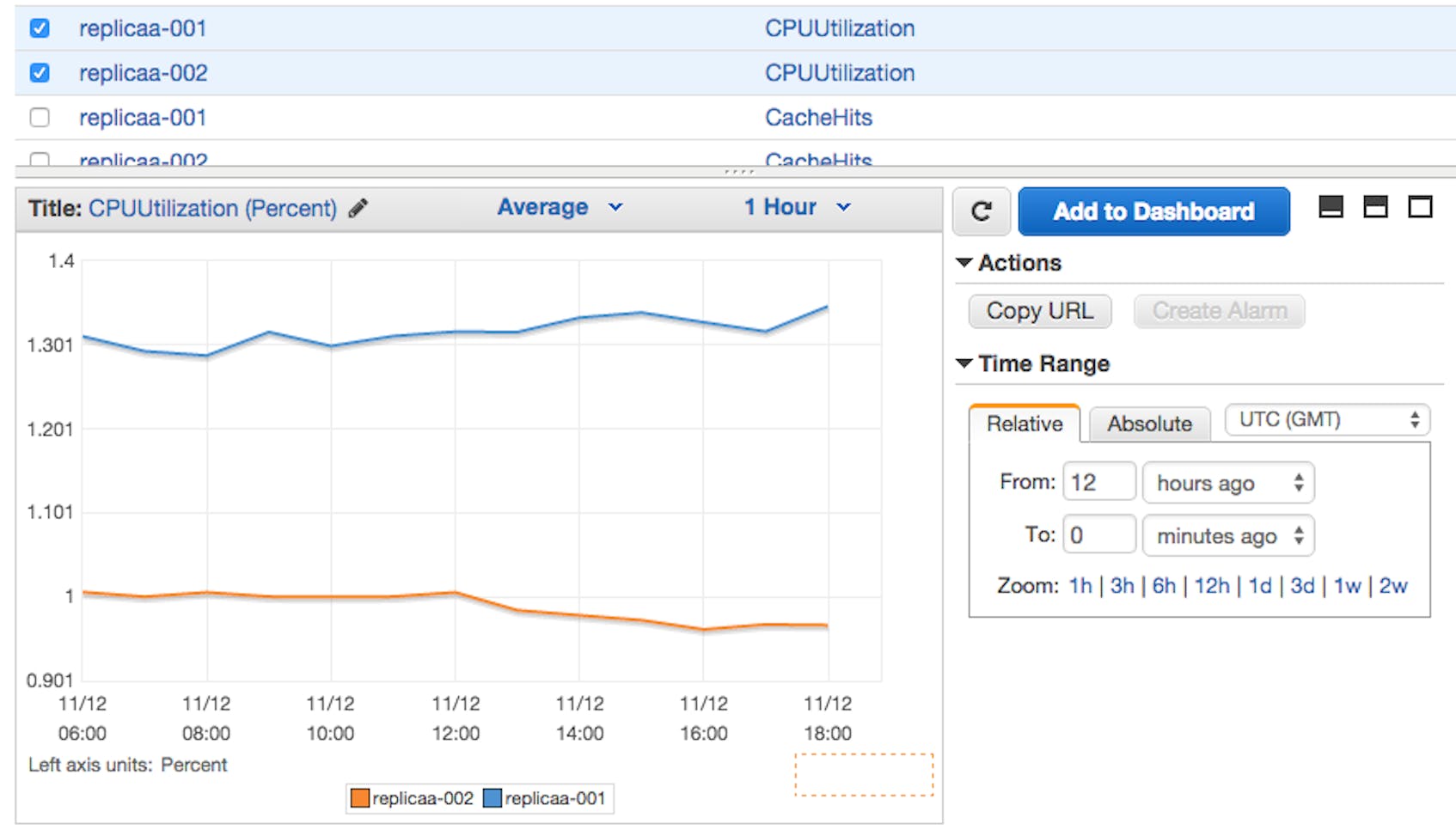The image size is (1456, 836).
Task: Open the 1 Hour period dropdown
Action: (796, 207)
